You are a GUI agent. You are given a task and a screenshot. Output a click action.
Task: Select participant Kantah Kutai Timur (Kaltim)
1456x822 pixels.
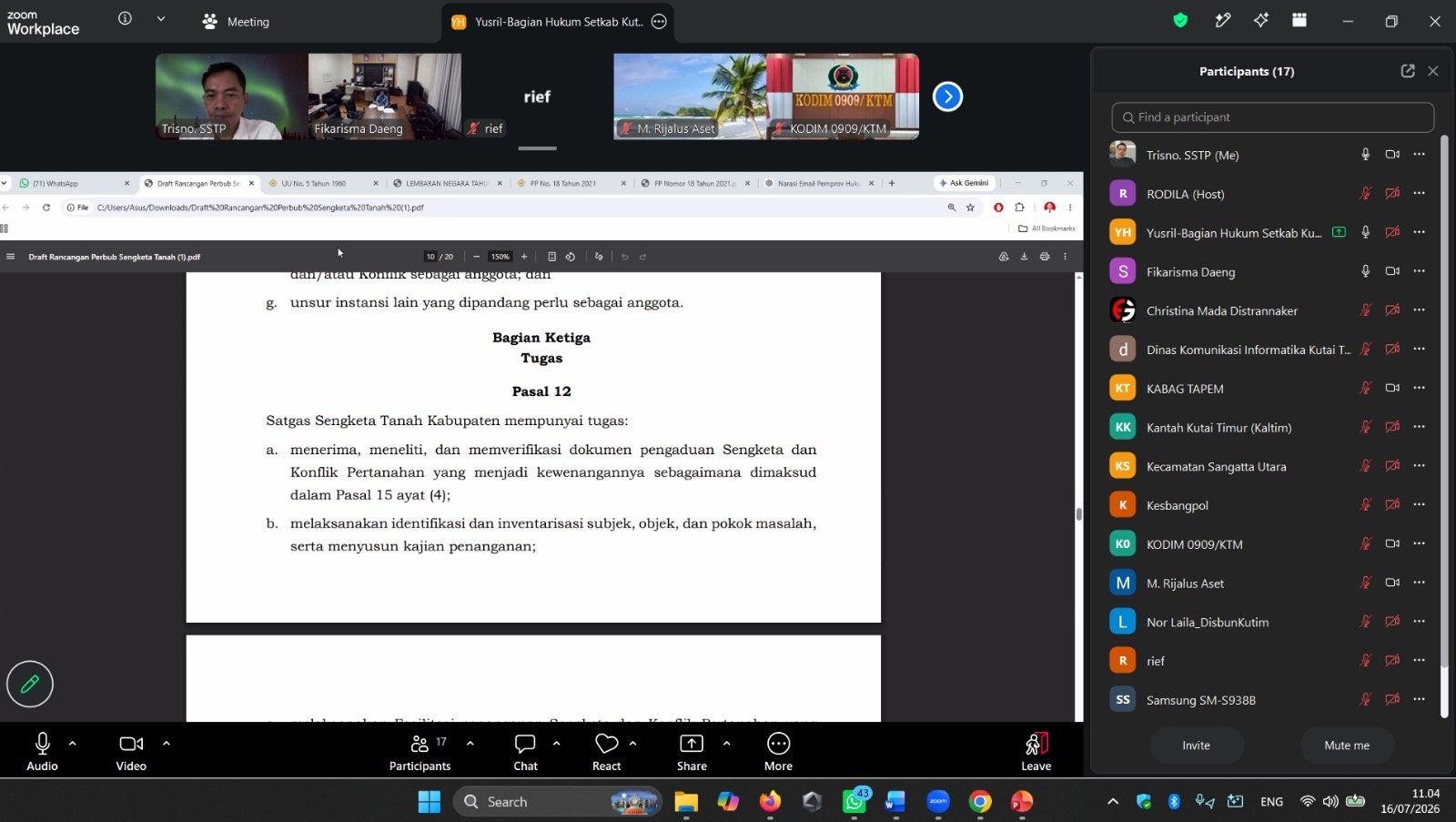click(1218, 427)
